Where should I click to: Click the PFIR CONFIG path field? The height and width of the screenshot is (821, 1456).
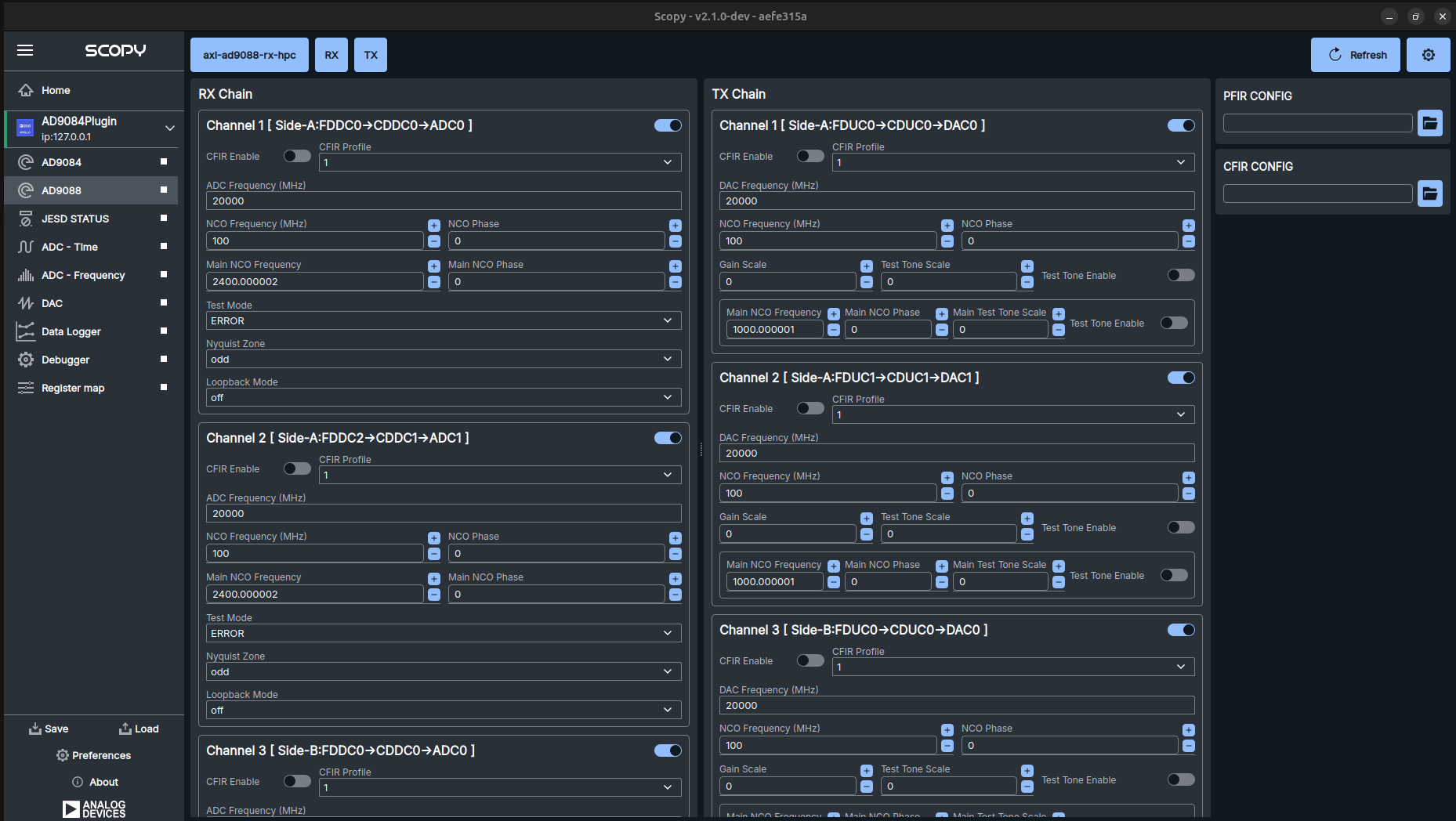click(x=1318, y=123)
